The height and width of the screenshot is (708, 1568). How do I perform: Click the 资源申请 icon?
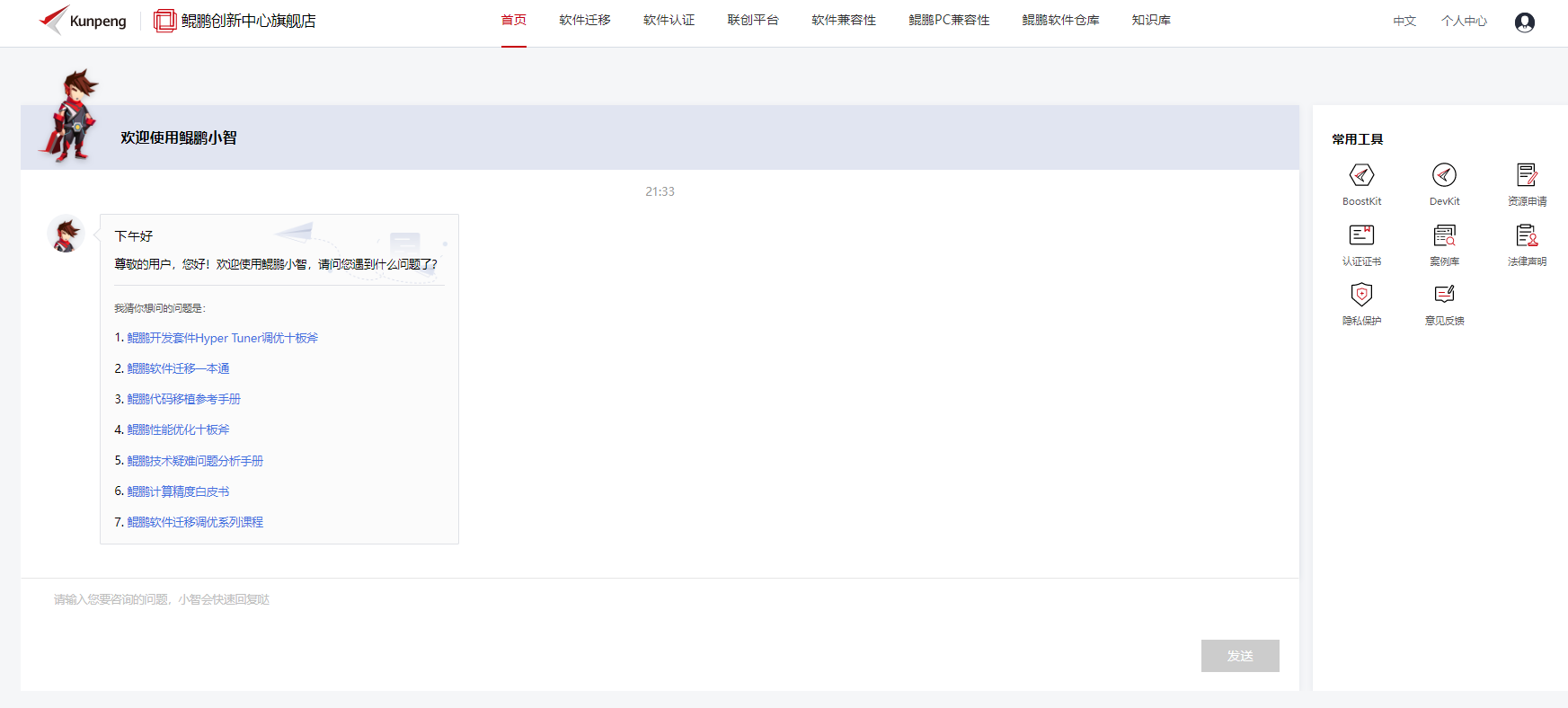1527,175
